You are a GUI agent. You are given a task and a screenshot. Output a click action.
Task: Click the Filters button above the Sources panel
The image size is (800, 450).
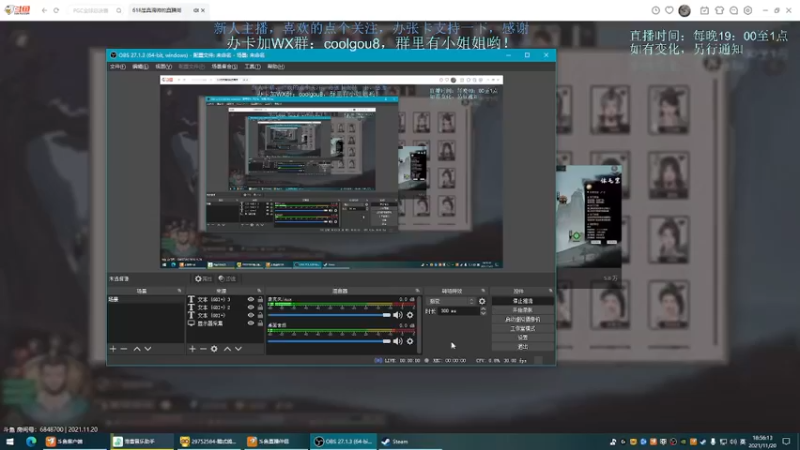pos(227,279)
